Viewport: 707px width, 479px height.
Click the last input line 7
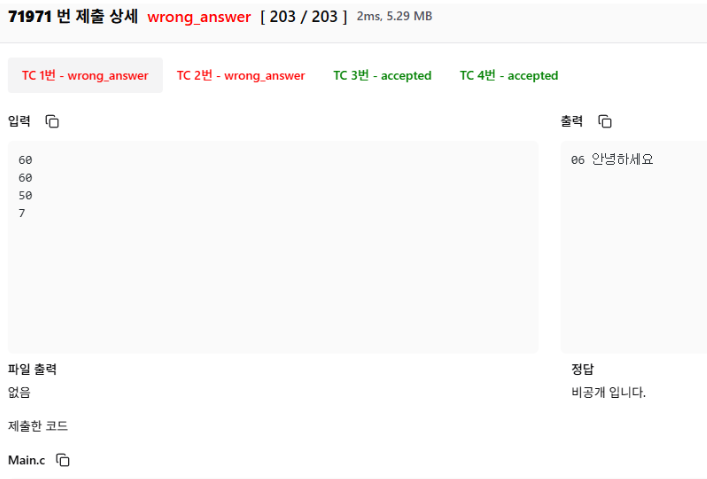coord(22,213)
